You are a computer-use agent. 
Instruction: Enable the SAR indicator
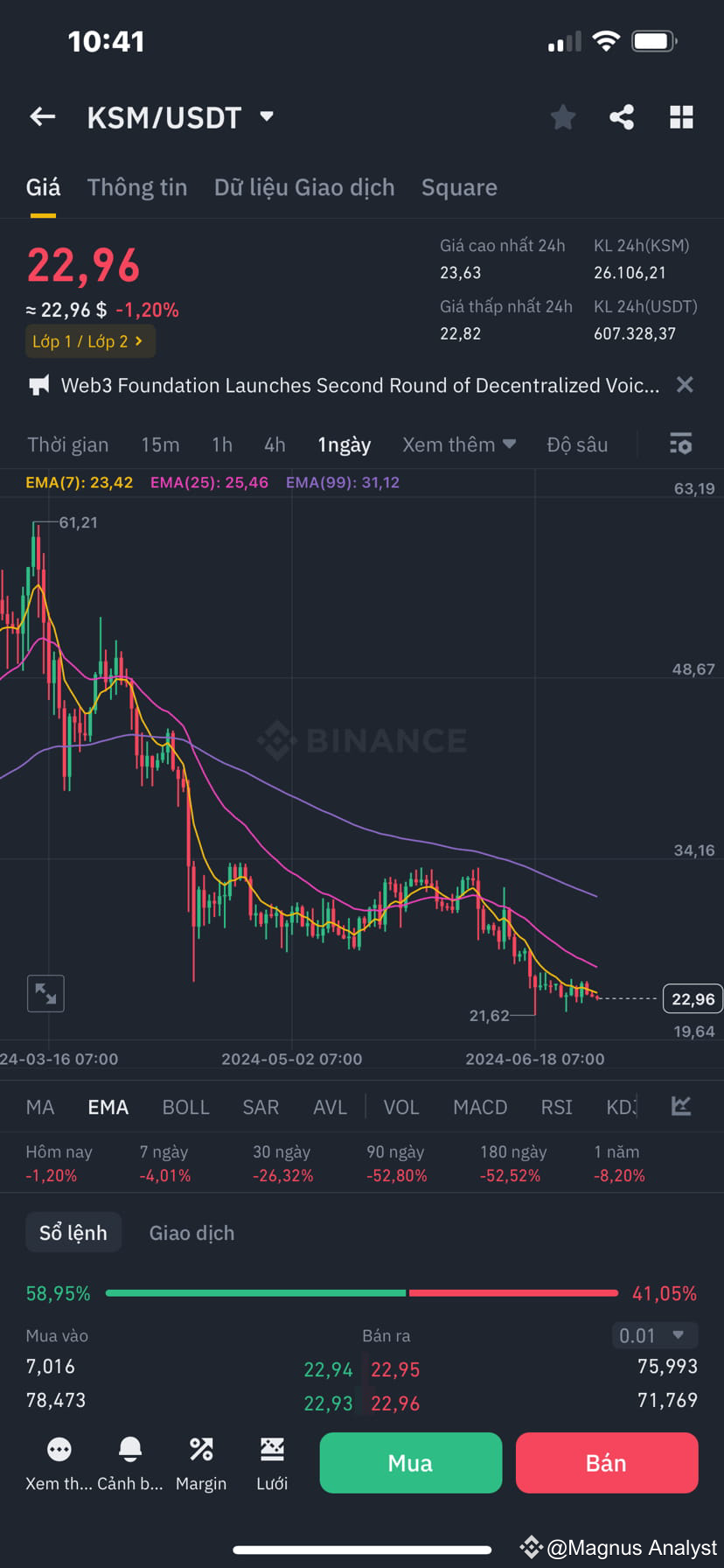coord(261,1107)
